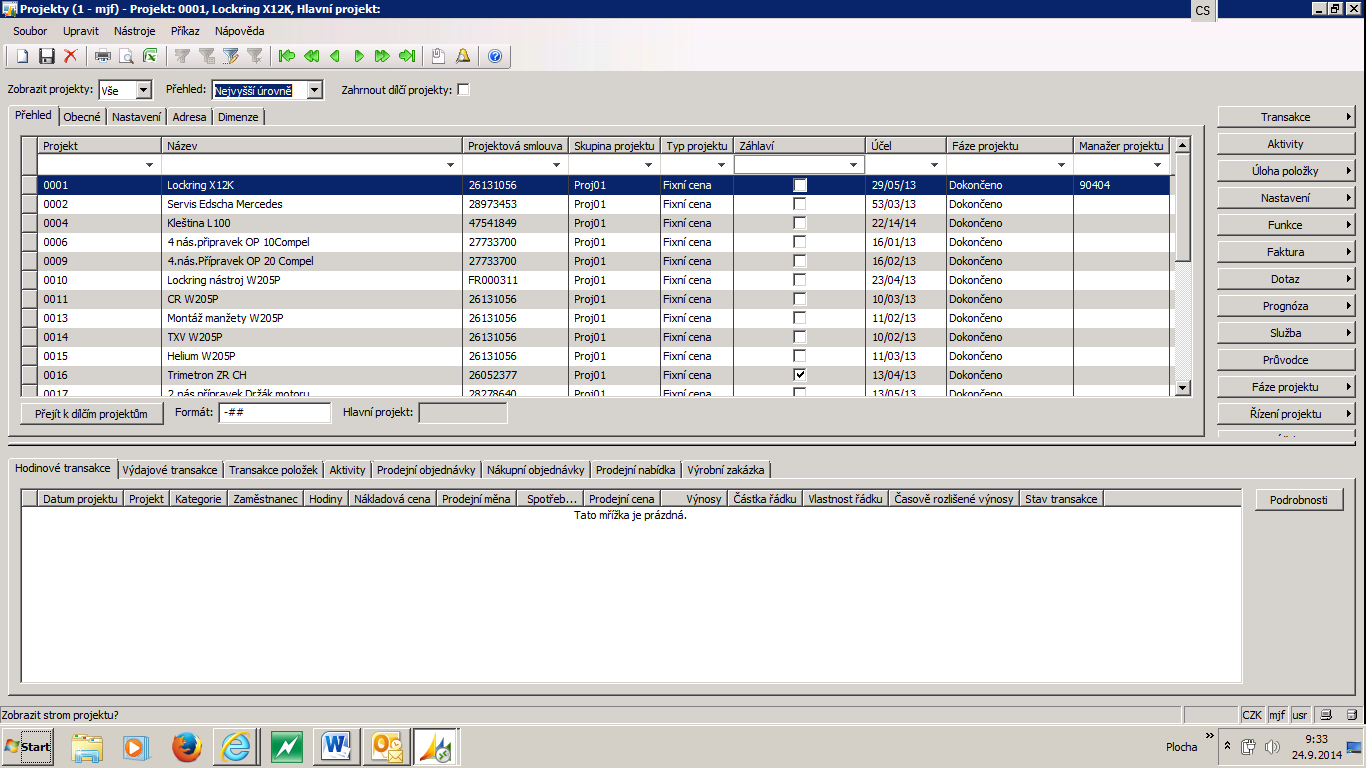Create a new record via toolbar
1366x768 pixels.
21,56
